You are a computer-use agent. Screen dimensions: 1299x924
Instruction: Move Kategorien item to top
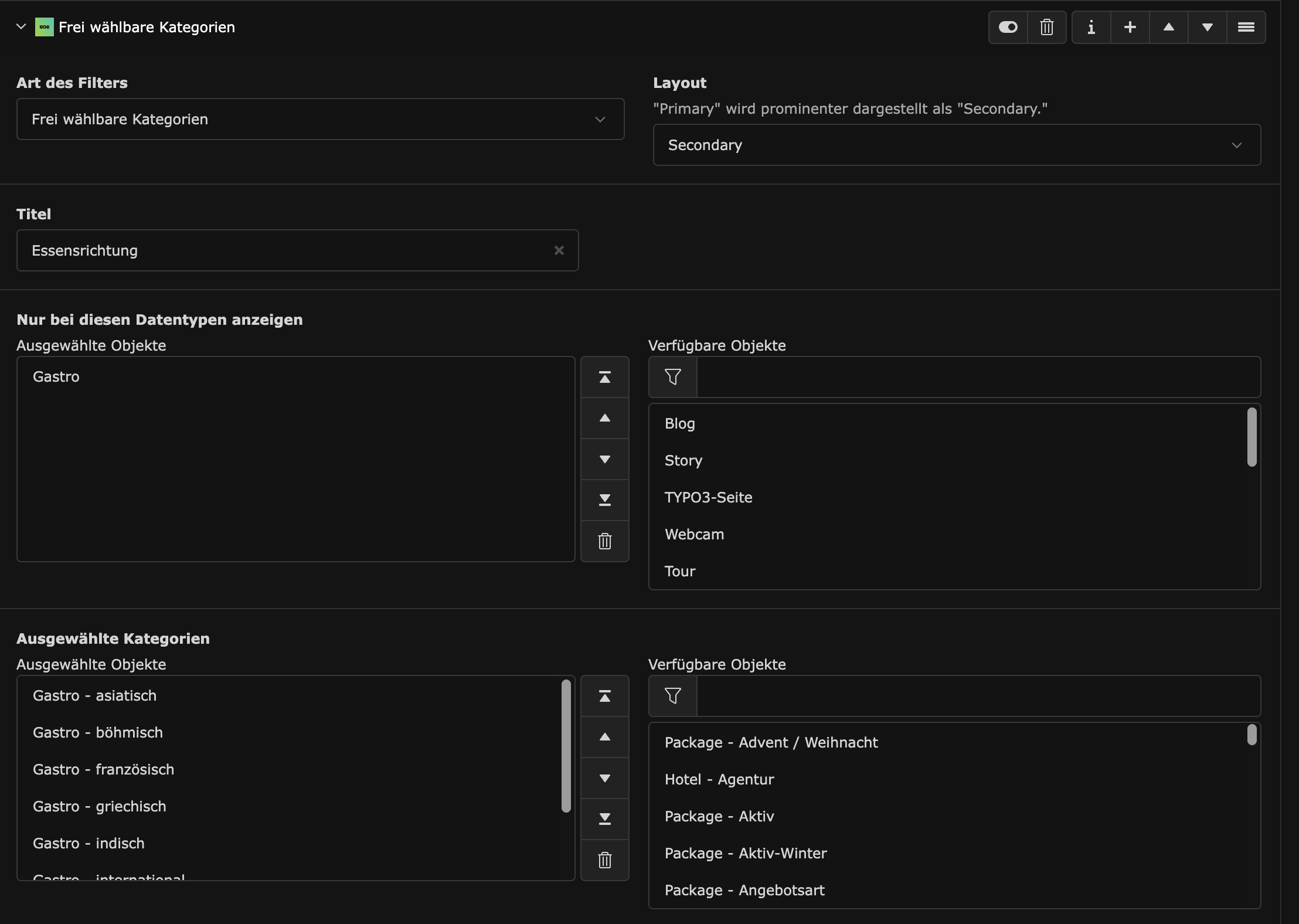(x=605, y=696)
